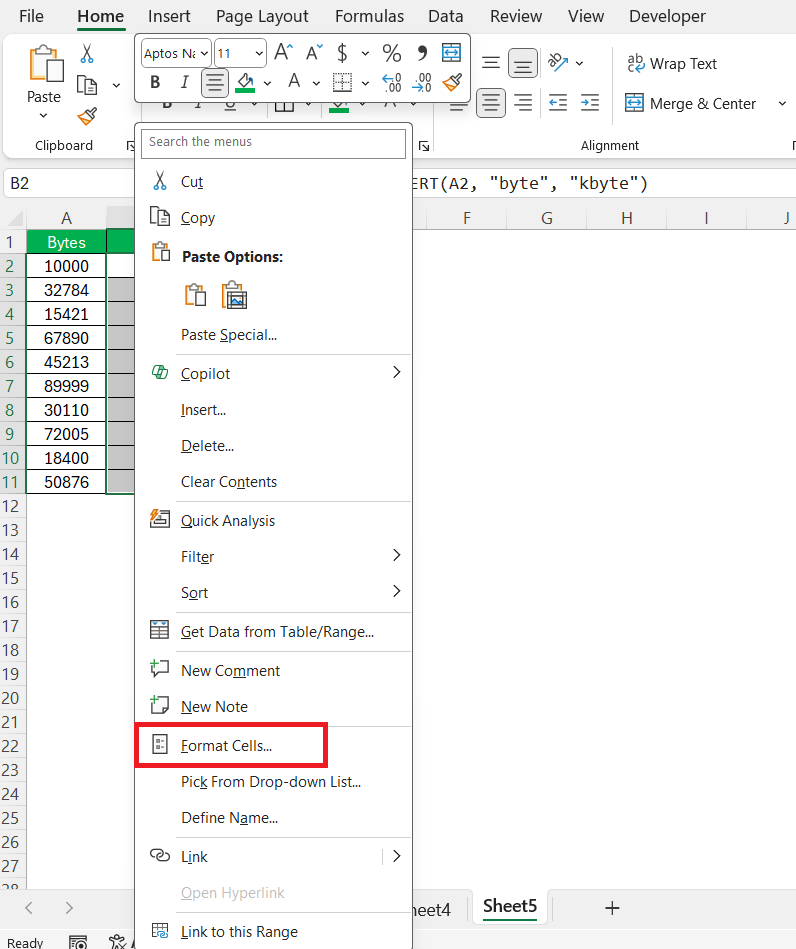Screen dimensions: 796x949
Task: Expand the Paste dropdown arrow
Action: pos(43,116)
